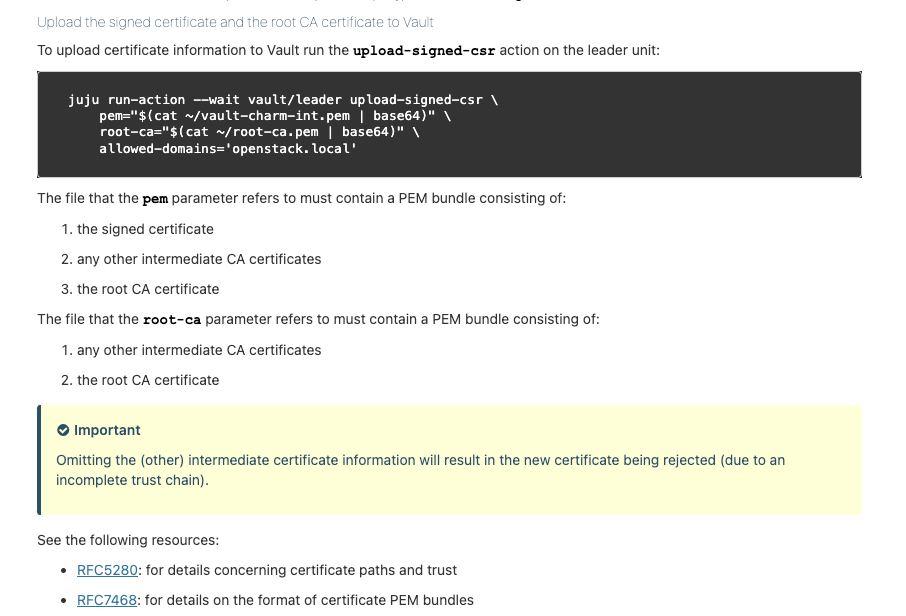
Task: Click the "any other intermediate CA certificates" pem item
Action: point(199,259)
